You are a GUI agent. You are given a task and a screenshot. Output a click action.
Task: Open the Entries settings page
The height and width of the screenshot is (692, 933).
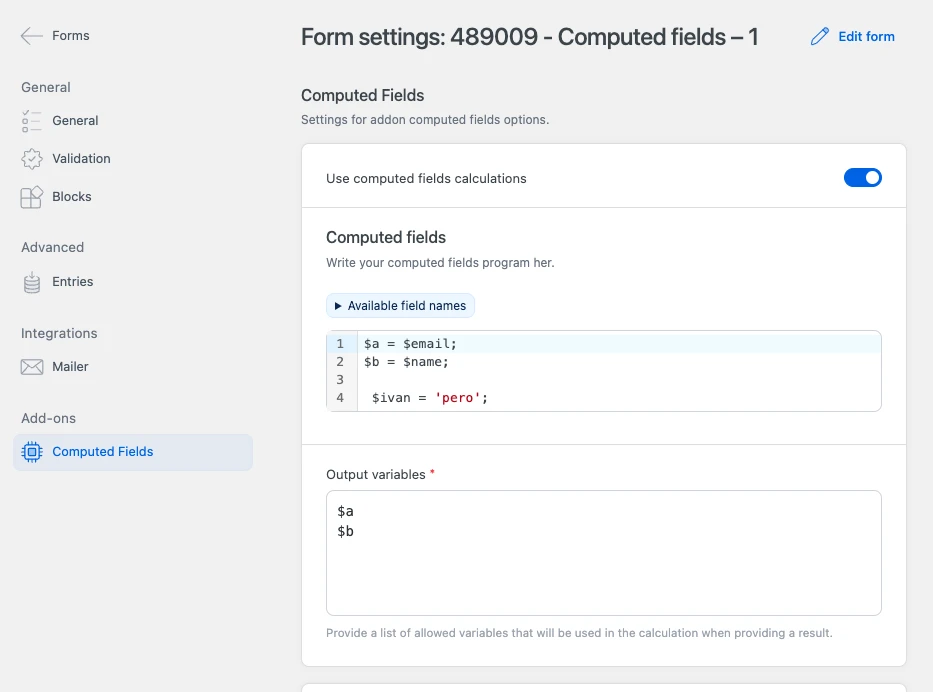coord(73,282)
